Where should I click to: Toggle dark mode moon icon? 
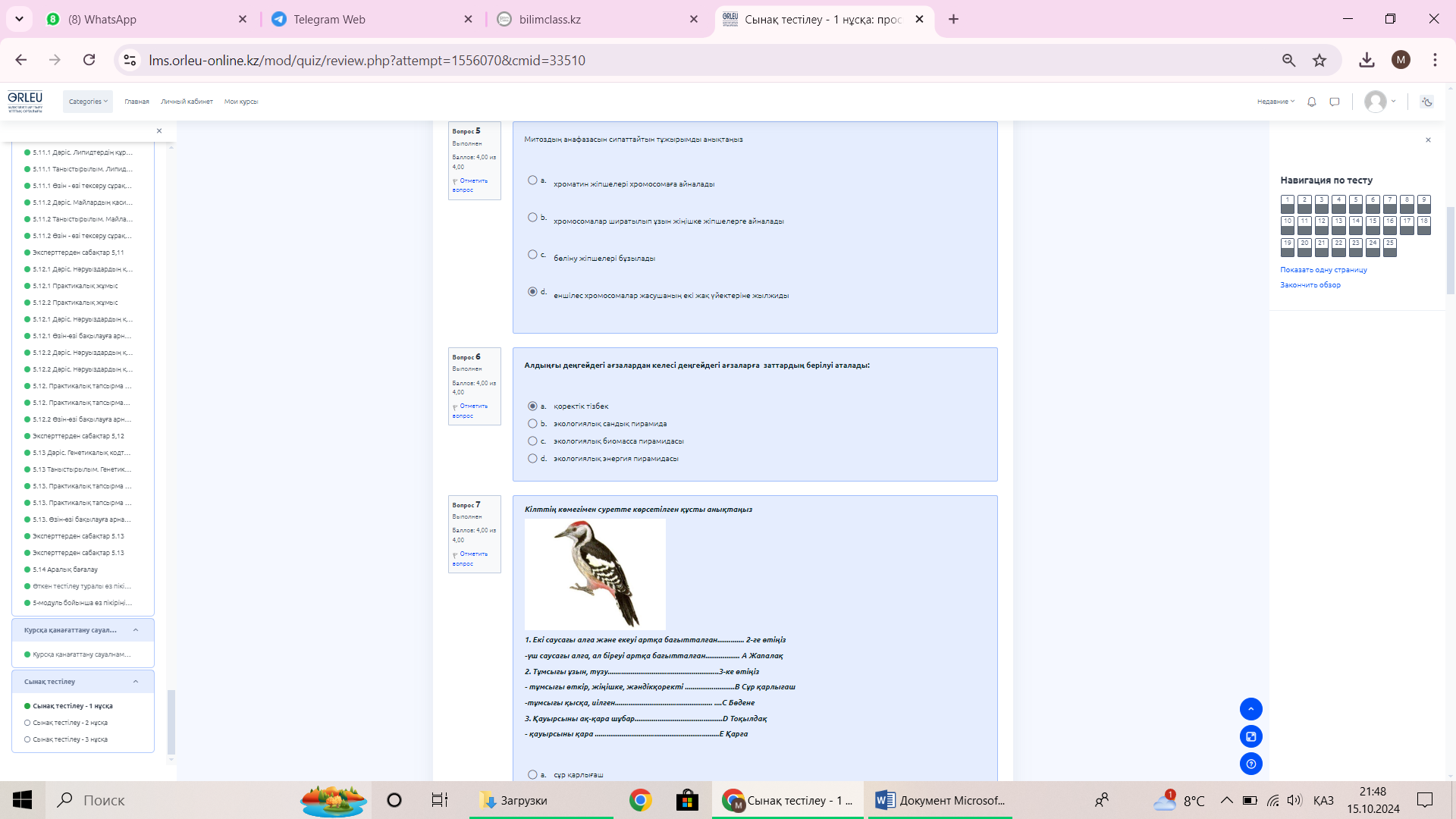(1426, 102)
